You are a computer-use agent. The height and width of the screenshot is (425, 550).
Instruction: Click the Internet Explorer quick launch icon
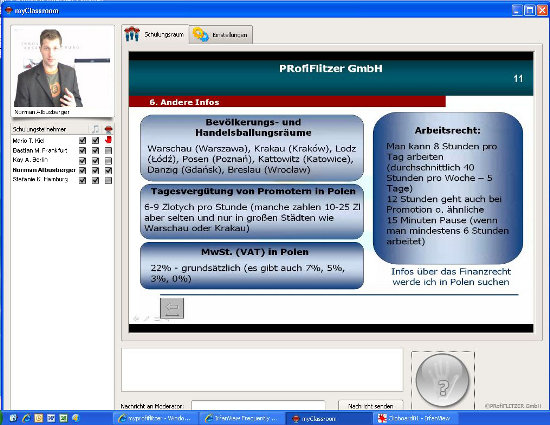26,418
